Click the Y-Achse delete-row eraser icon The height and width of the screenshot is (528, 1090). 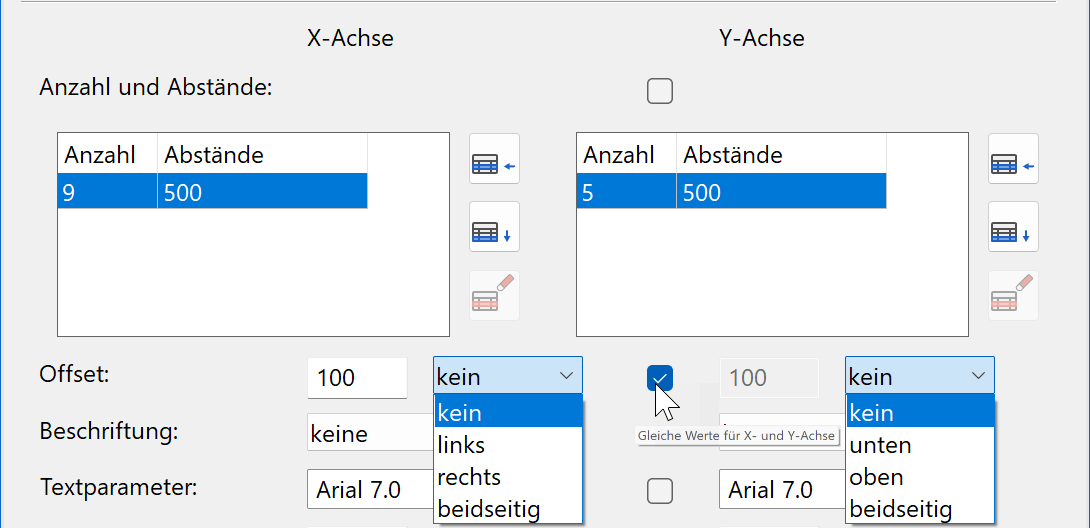(1013, 296)
